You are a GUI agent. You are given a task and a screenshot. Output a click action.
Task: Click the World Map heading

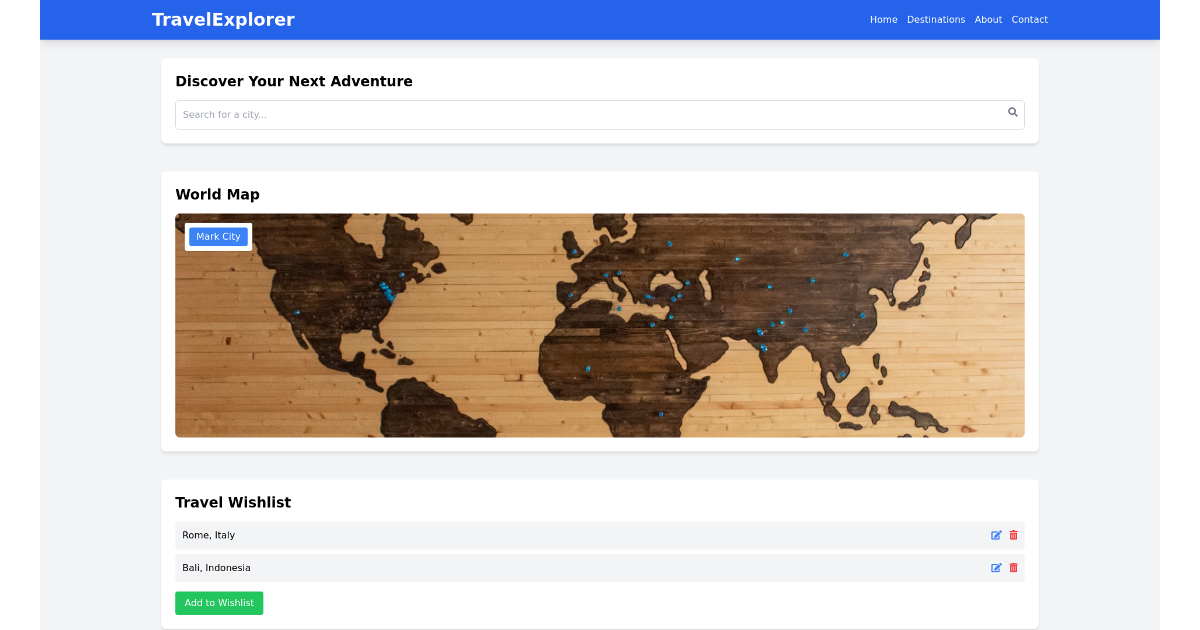click(x=217, y=194)
